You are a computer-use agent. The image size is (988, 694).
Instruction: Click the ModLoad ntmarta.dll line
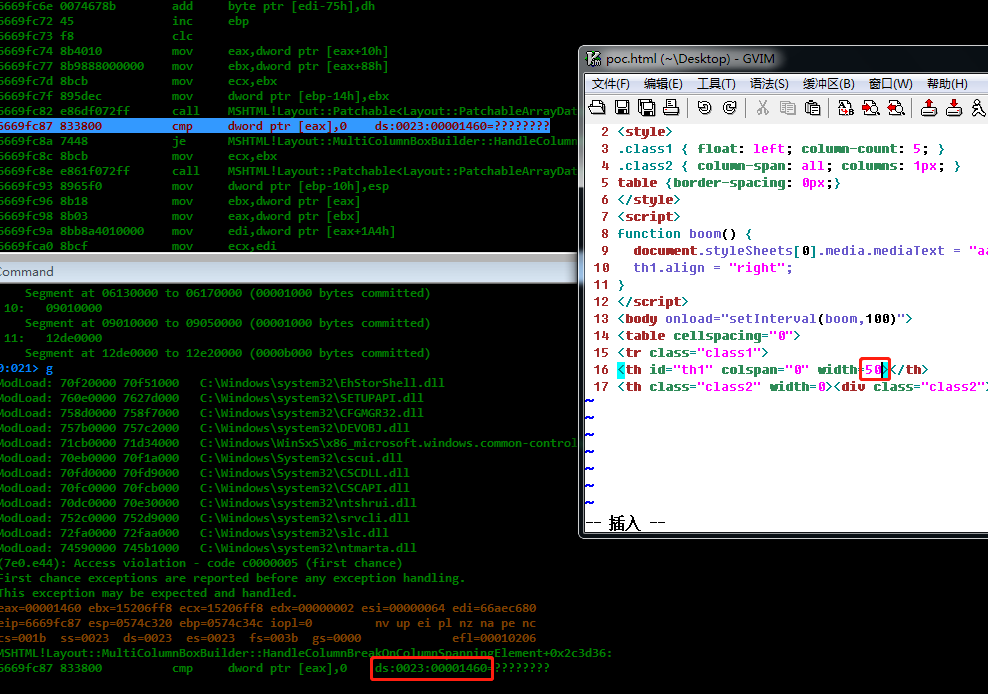[208, 548]
